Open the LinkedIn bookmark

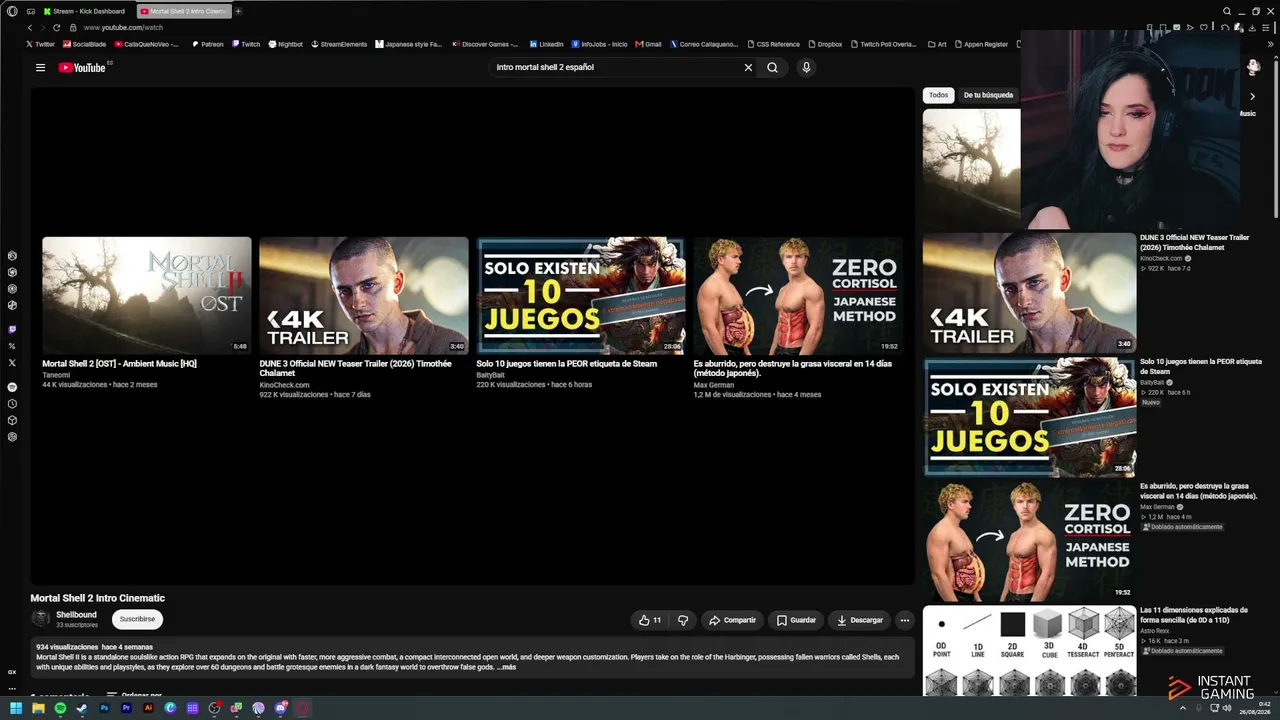point(547,44)
